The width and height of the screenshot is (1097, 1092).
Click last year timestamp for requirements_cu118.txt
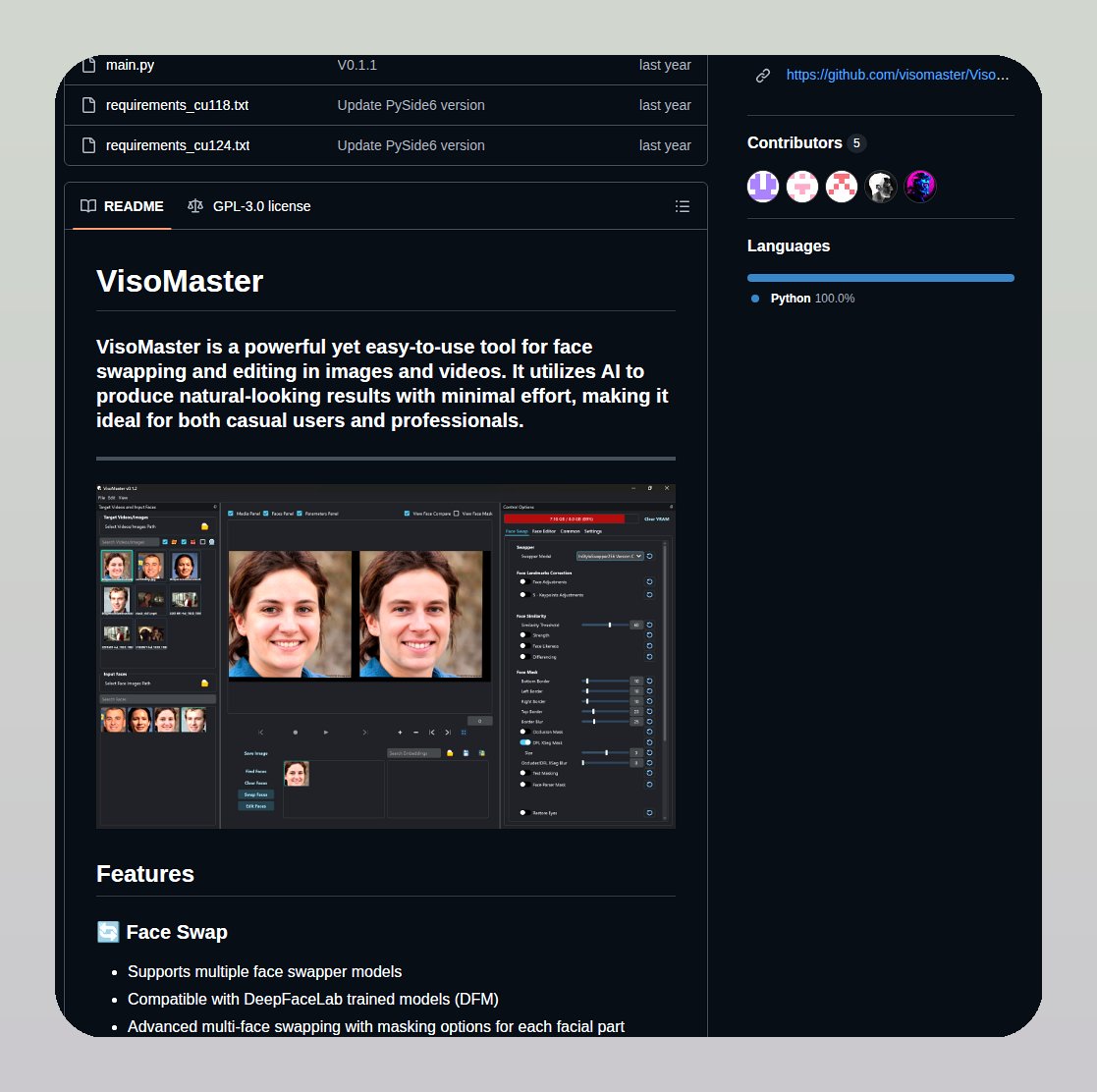pyautogui.click(x=665, y=105)
